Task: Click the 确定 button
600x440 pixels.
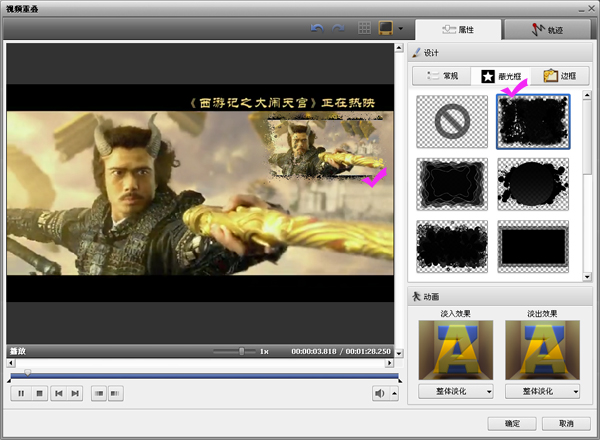Action: click(x=512, y=423)
